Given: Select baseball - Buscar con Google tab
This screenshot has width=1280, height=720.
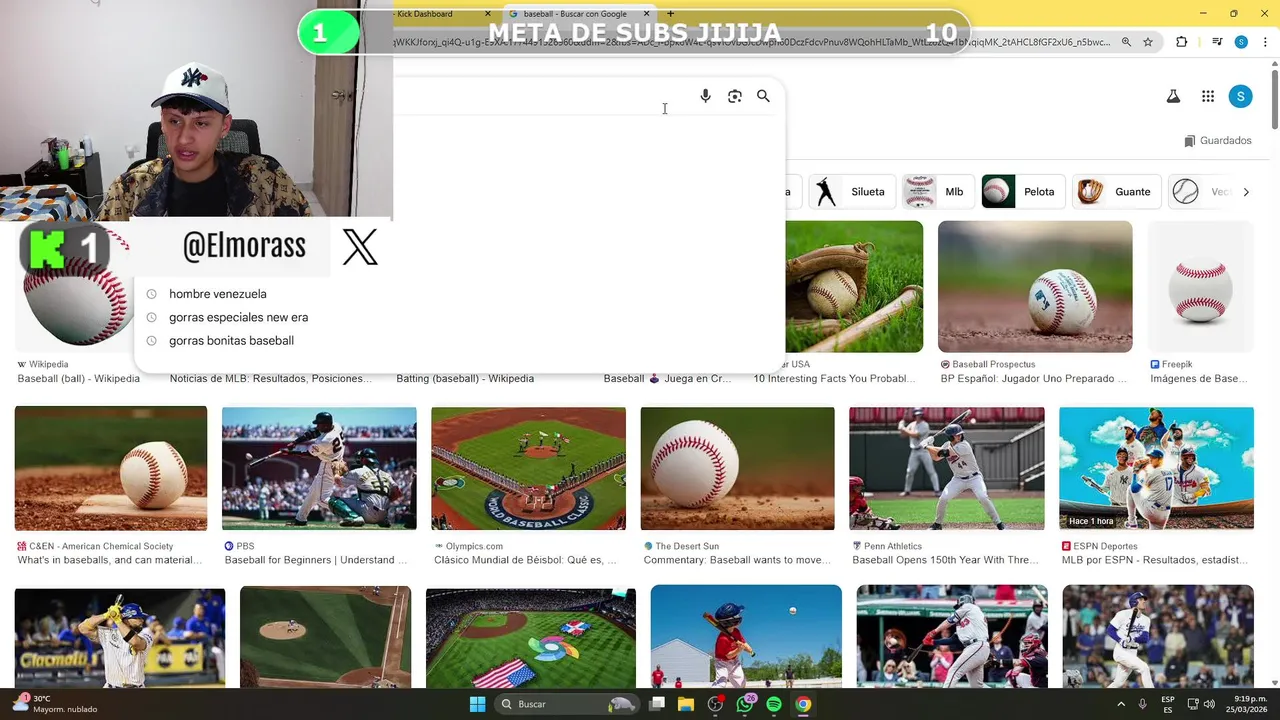Looking at the screenshot, I should 578,14.
